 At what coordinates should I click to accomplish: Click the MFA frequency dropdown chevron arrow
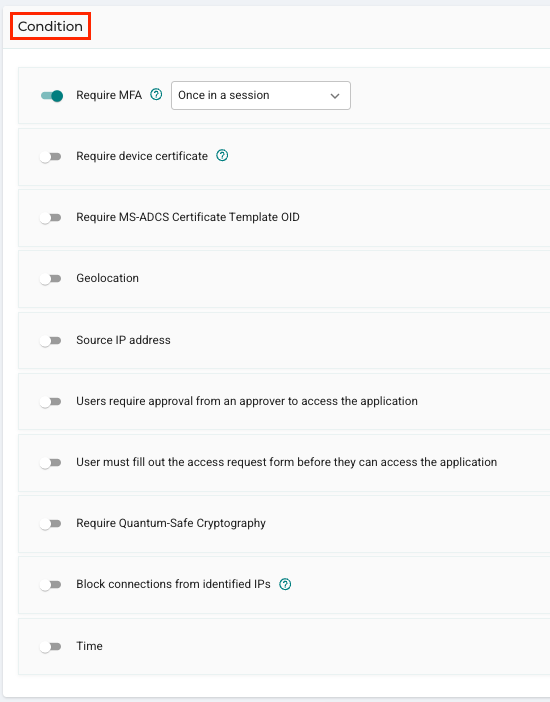point(335,96)
